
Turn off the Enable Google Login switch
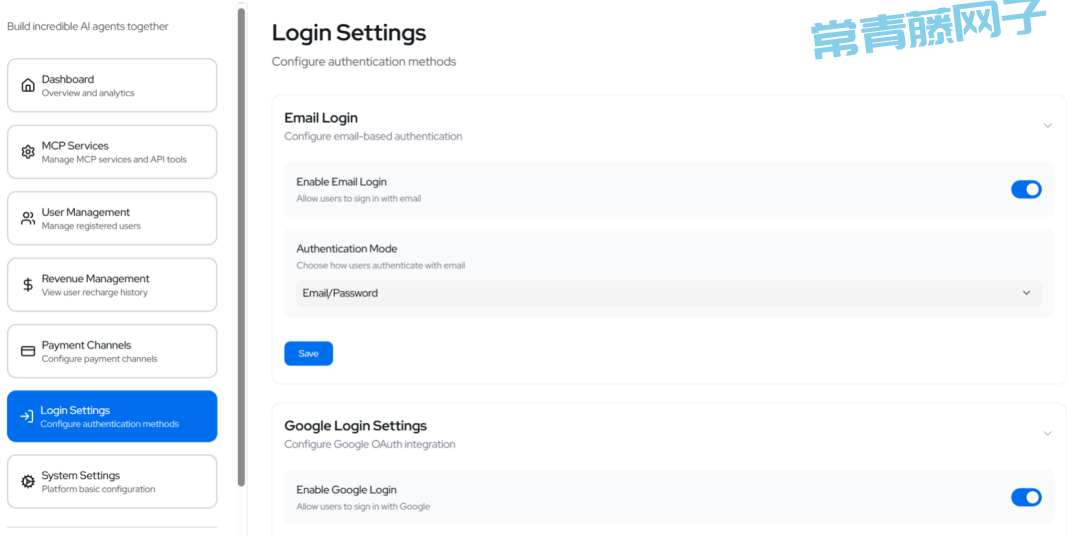1026,497
